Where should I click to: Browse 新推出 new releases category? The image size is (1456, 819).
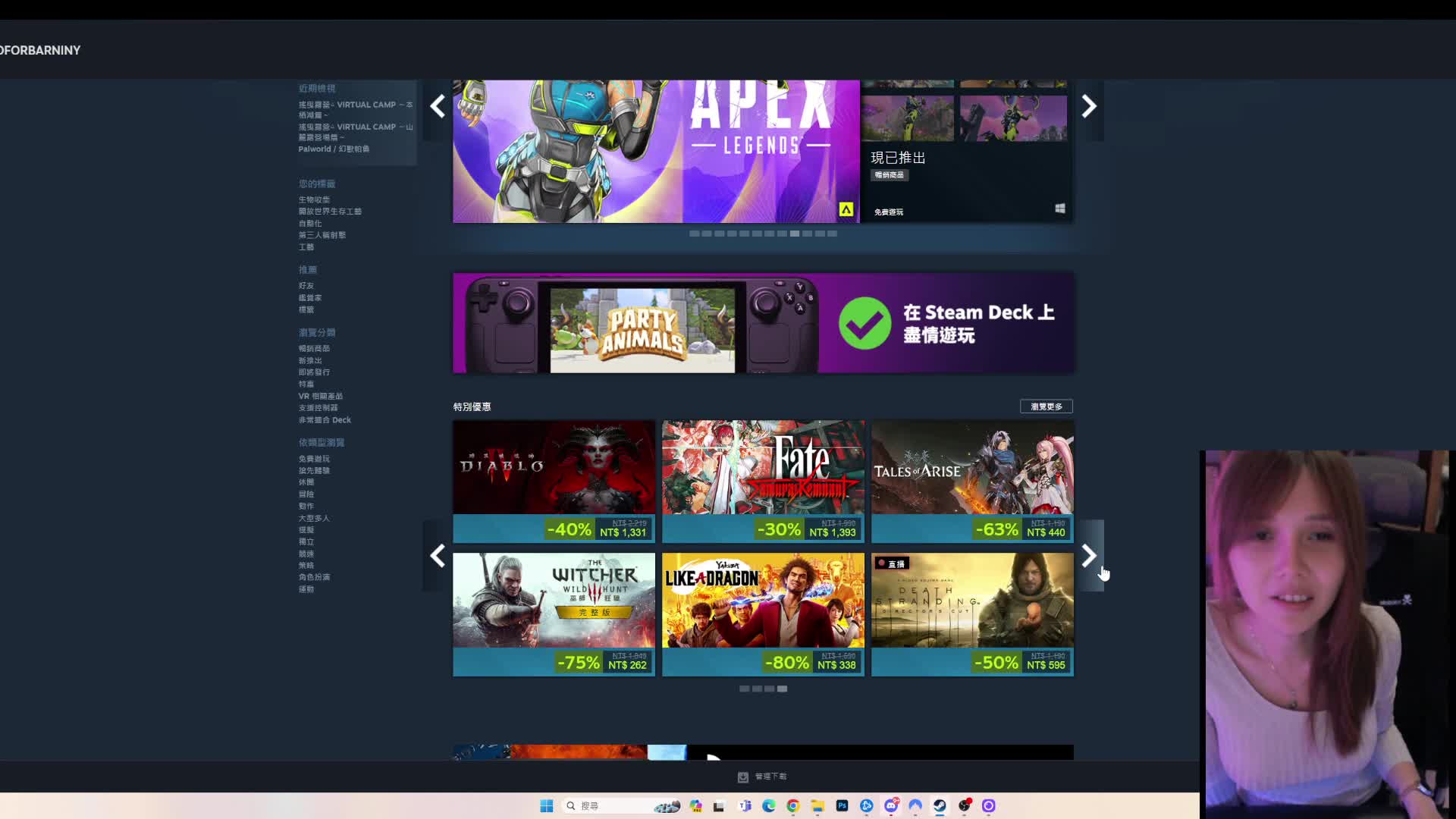[309, 360]
